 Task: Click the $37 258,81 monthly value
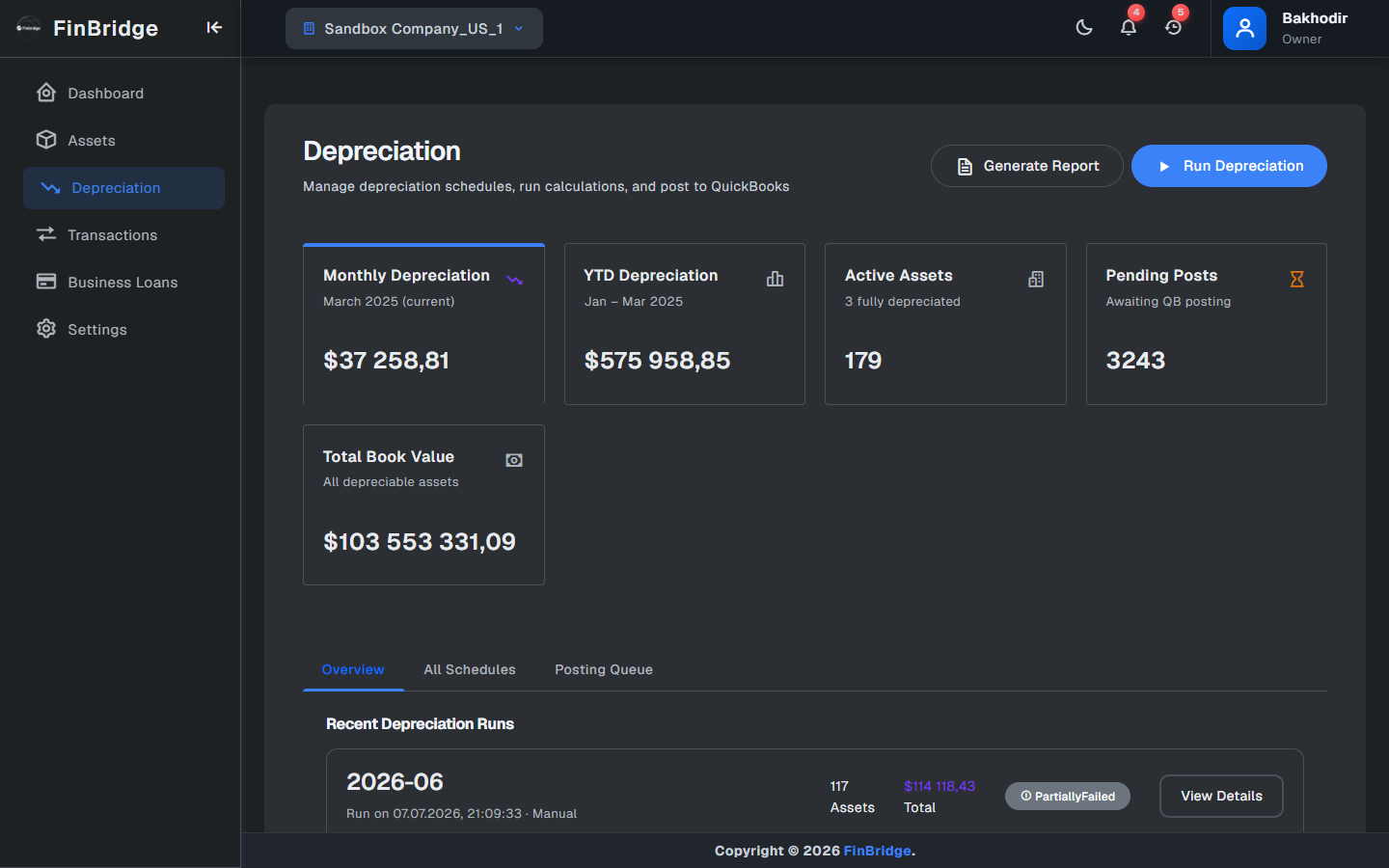pos(386,361)
